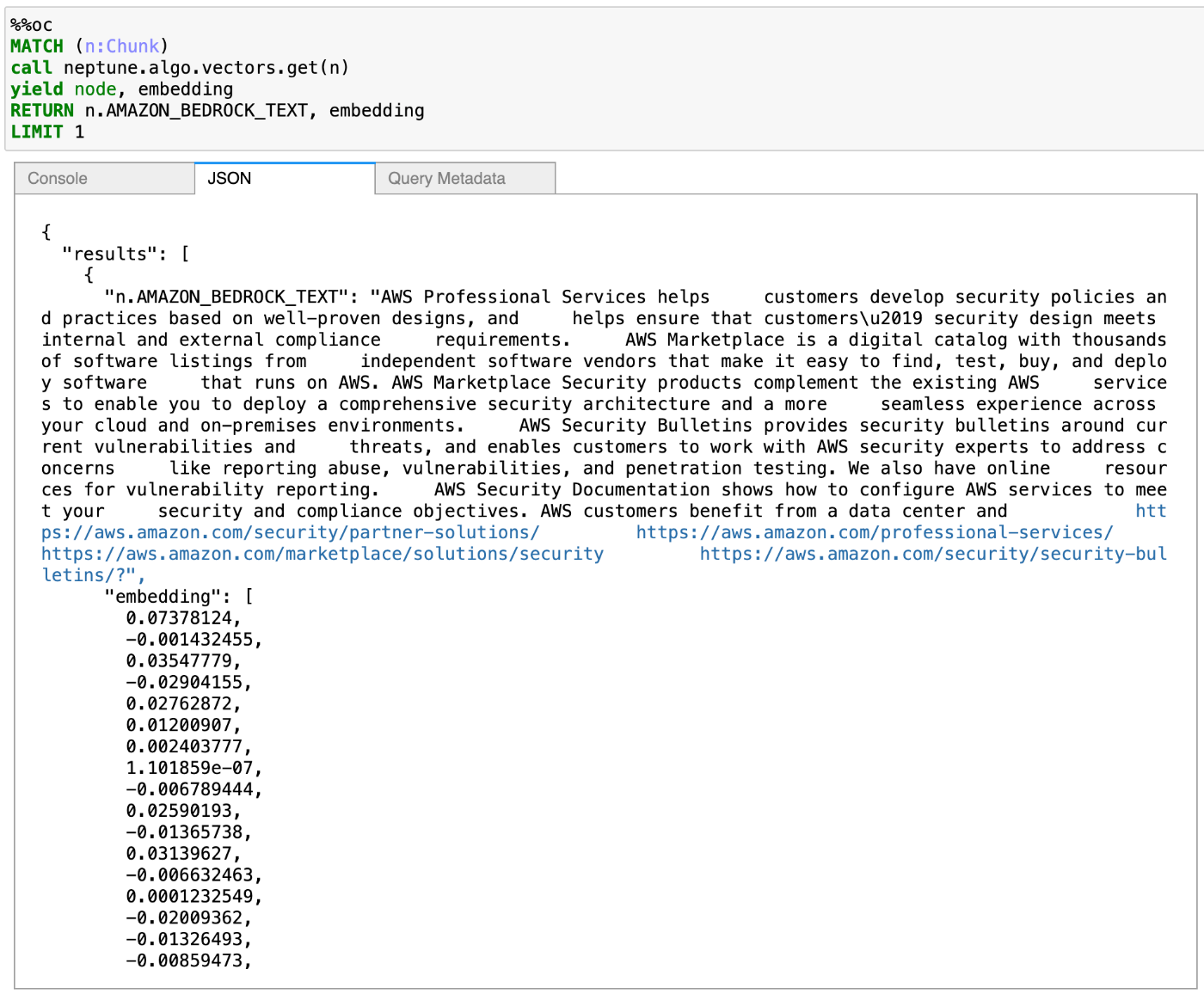Open the security-bulletins link

tap(933, 554)
